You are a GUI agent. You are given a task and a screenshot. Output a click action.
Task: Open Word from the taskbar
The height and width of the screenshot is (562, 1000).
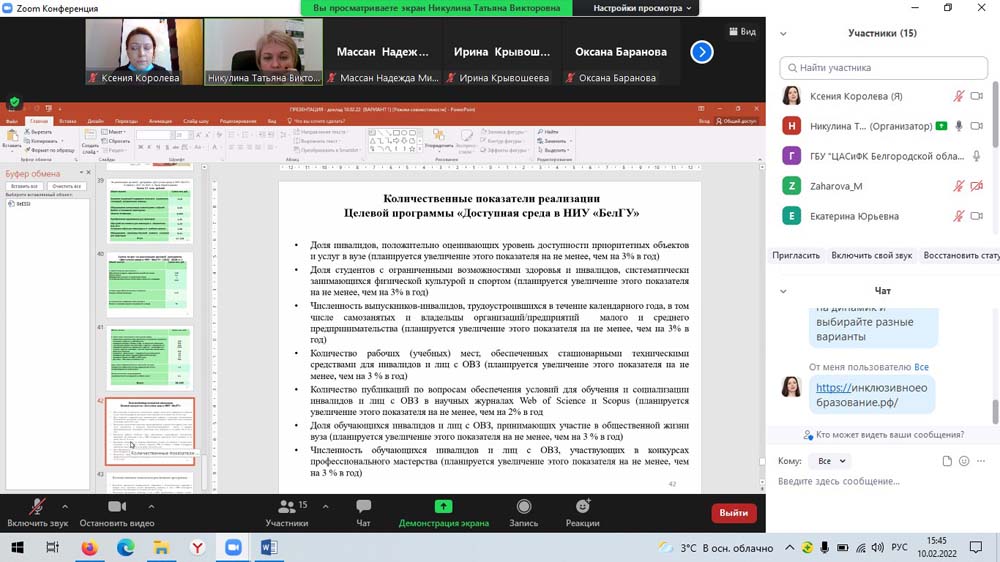tap(268, 548)
